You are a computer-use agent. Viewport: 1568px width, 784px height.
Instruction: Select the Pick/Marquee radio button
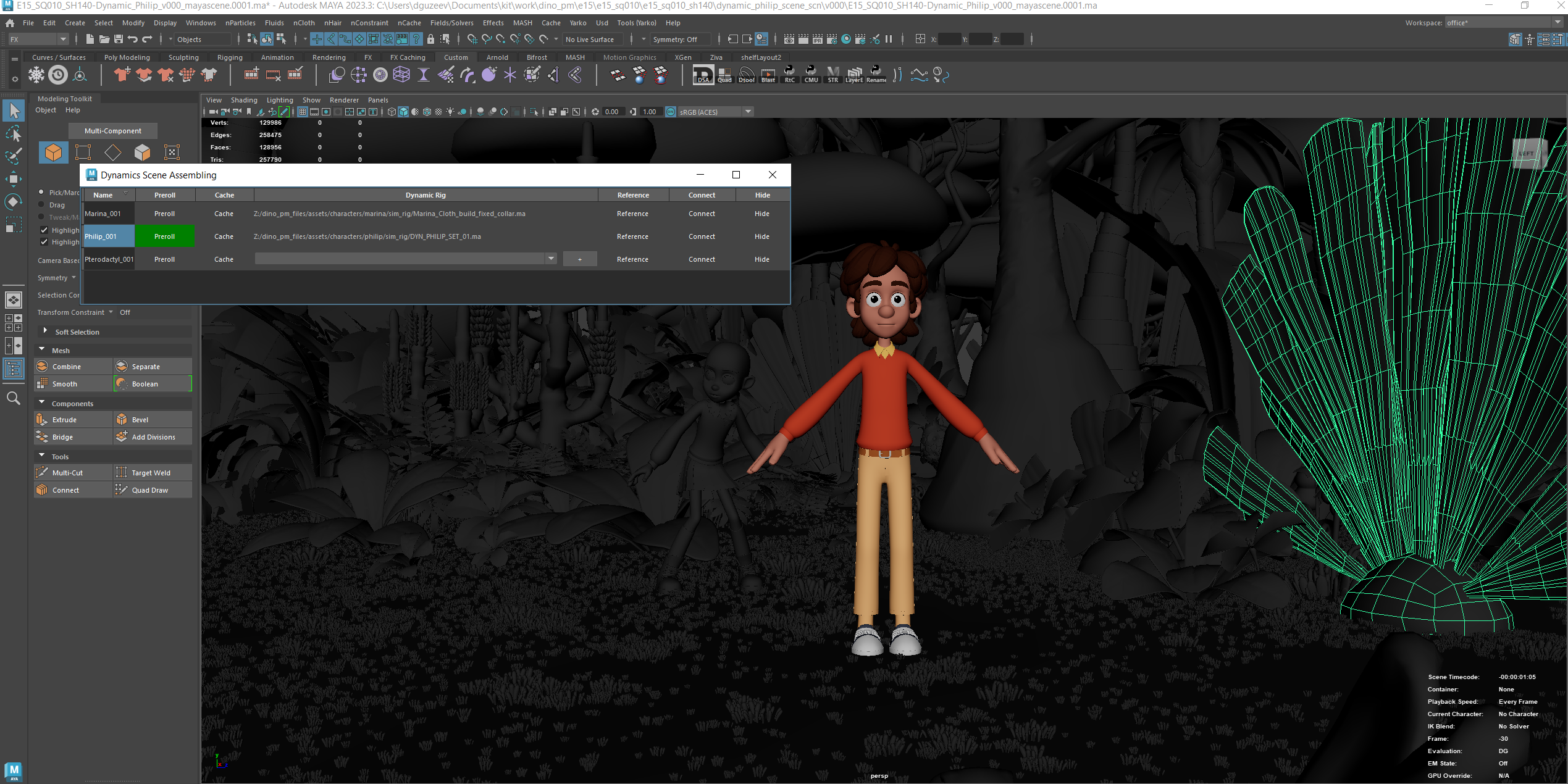[x=41, y=192]
